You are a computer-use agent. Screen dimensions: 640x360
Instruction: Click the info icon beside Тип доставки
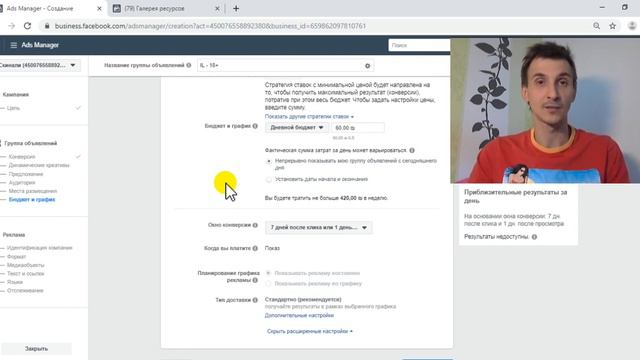(x=255, y=300)
